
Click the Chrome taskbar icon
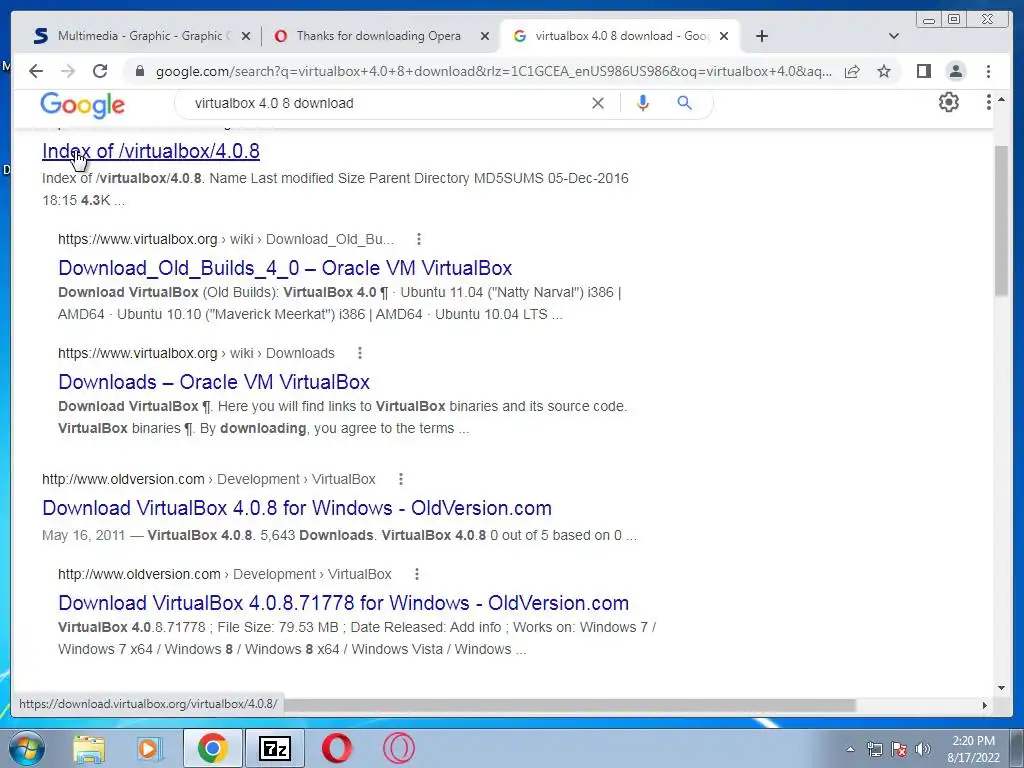[213, 748]
